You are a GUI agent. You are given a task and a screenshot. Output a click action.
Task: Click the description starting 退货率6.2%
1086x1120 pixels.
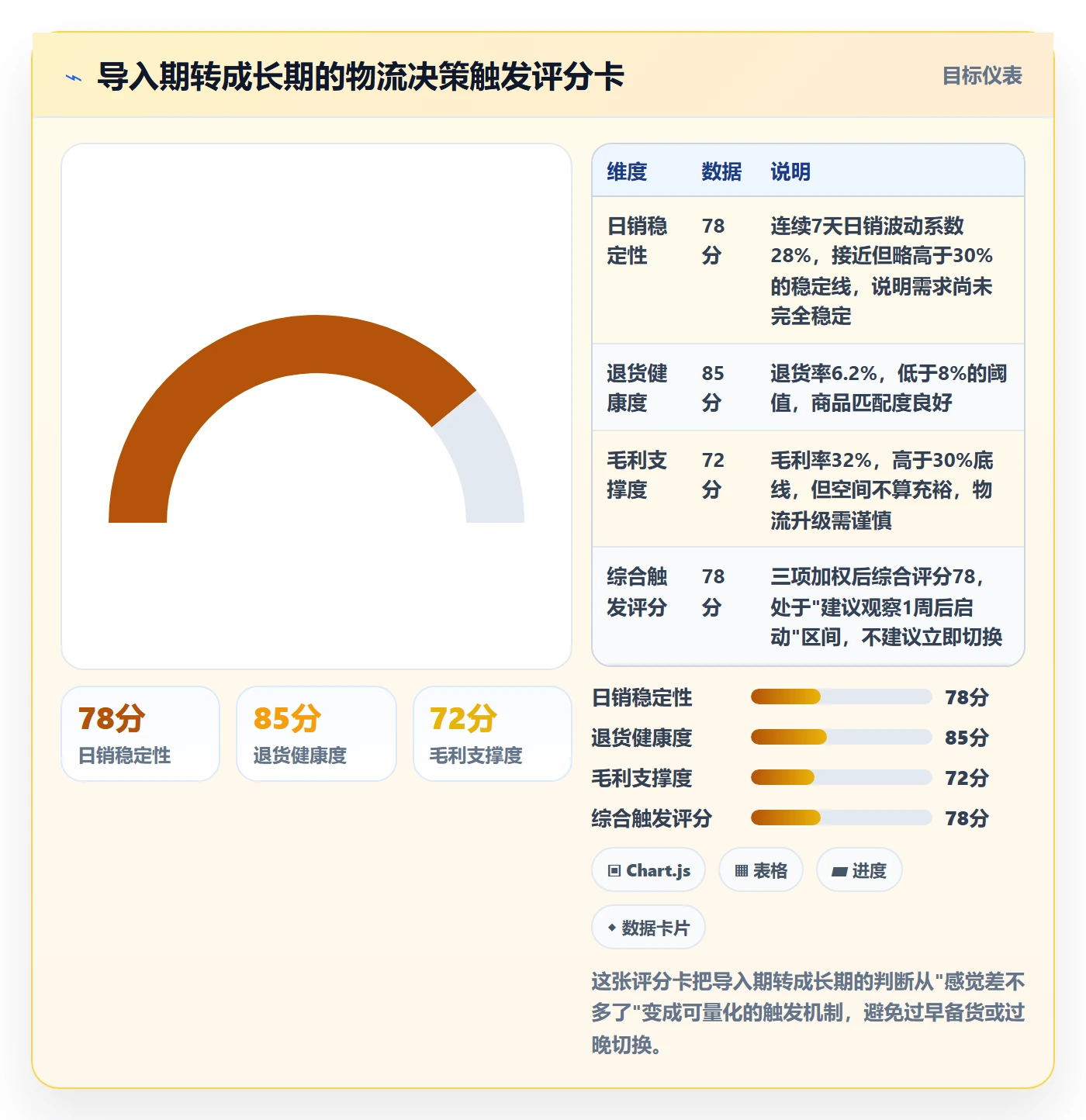(x=888, y=388)
